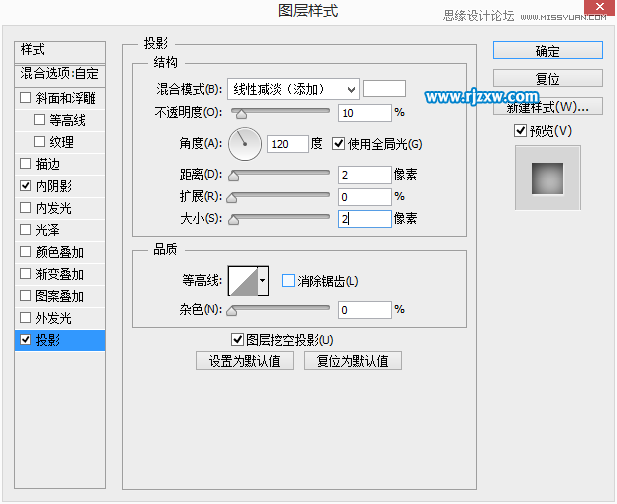Image resolution: width=617 pixels, height=504 pixels.
Task: Select 混合选项:自定 in the sidebar
Action: [60, 75]
